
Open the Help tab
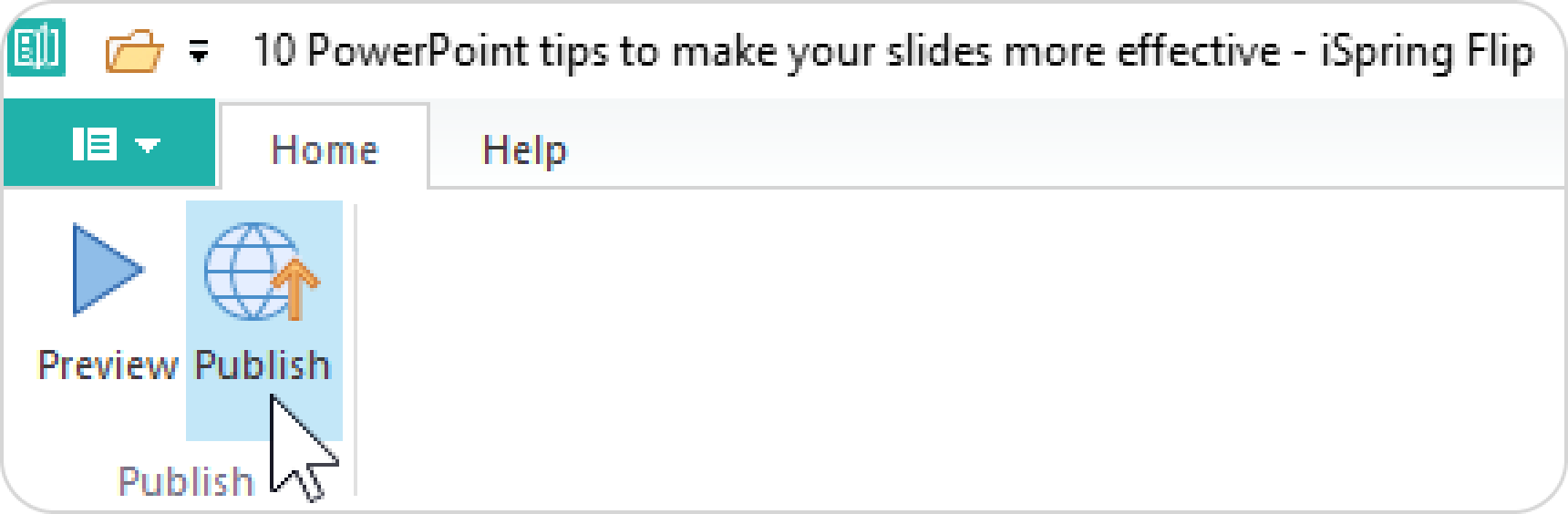tap(524, 149)
